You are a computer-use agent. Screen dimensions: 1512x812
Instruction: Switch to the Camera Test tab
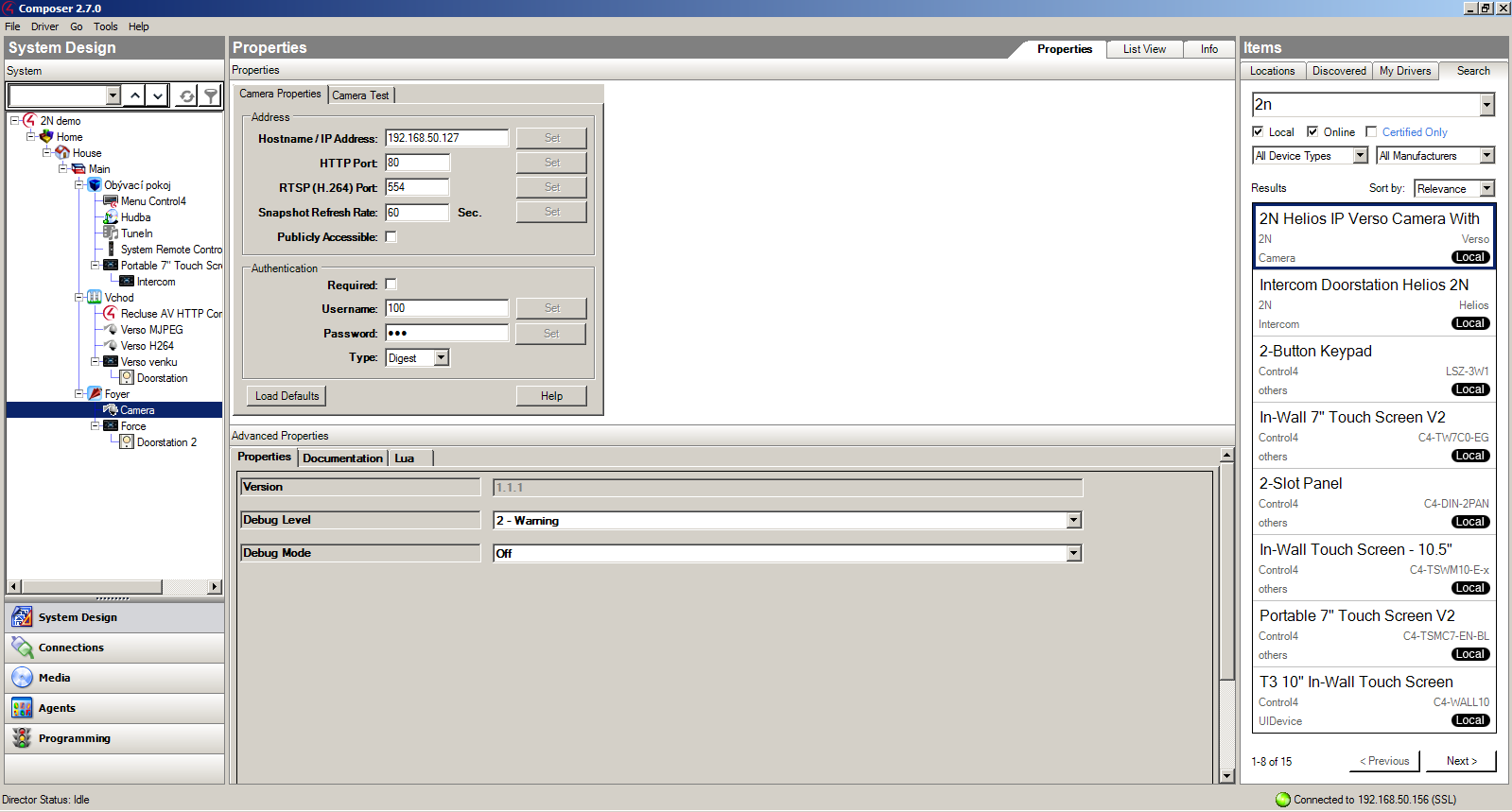360,95
